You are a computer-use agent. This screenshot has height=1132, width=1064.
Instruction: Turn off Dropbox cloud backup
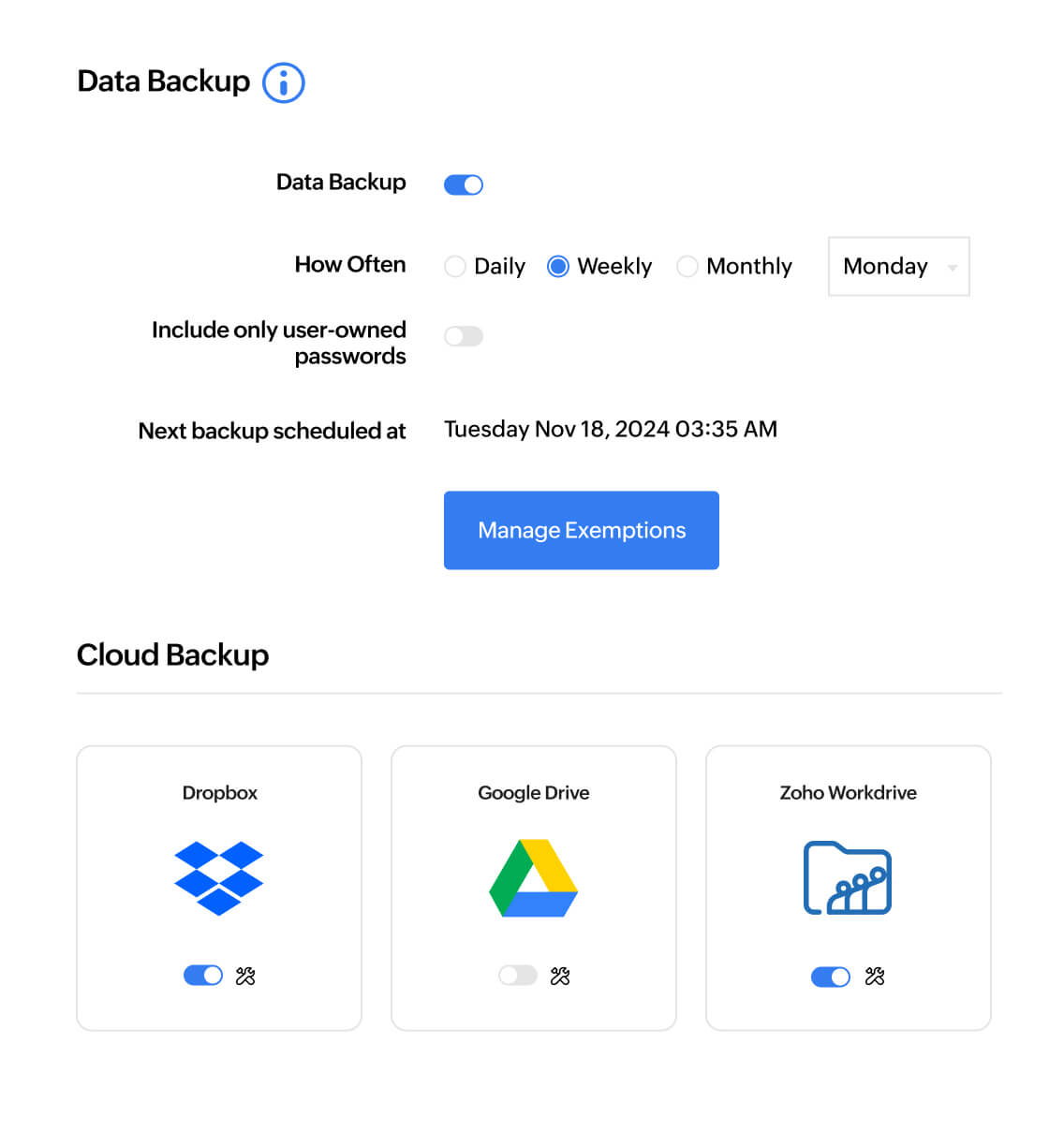202,976
